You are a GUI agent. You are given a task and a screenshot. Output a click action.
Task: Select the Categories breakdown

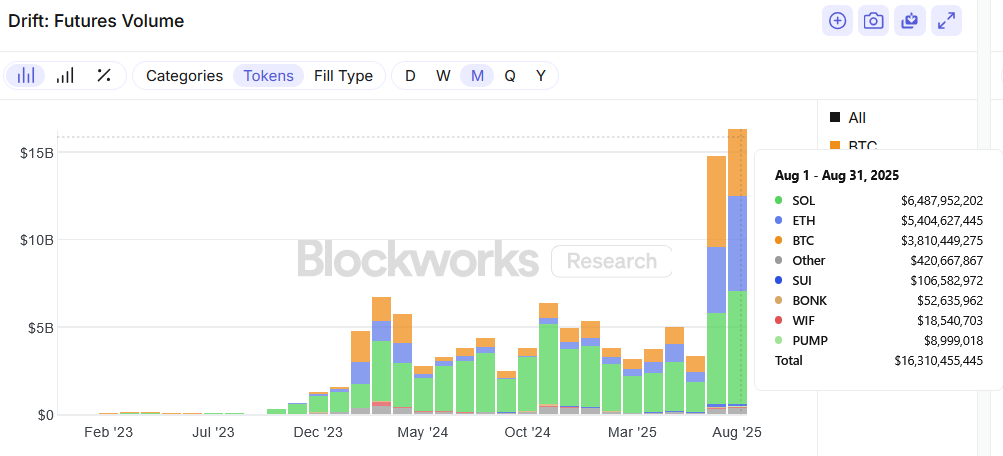coord(184,75)
